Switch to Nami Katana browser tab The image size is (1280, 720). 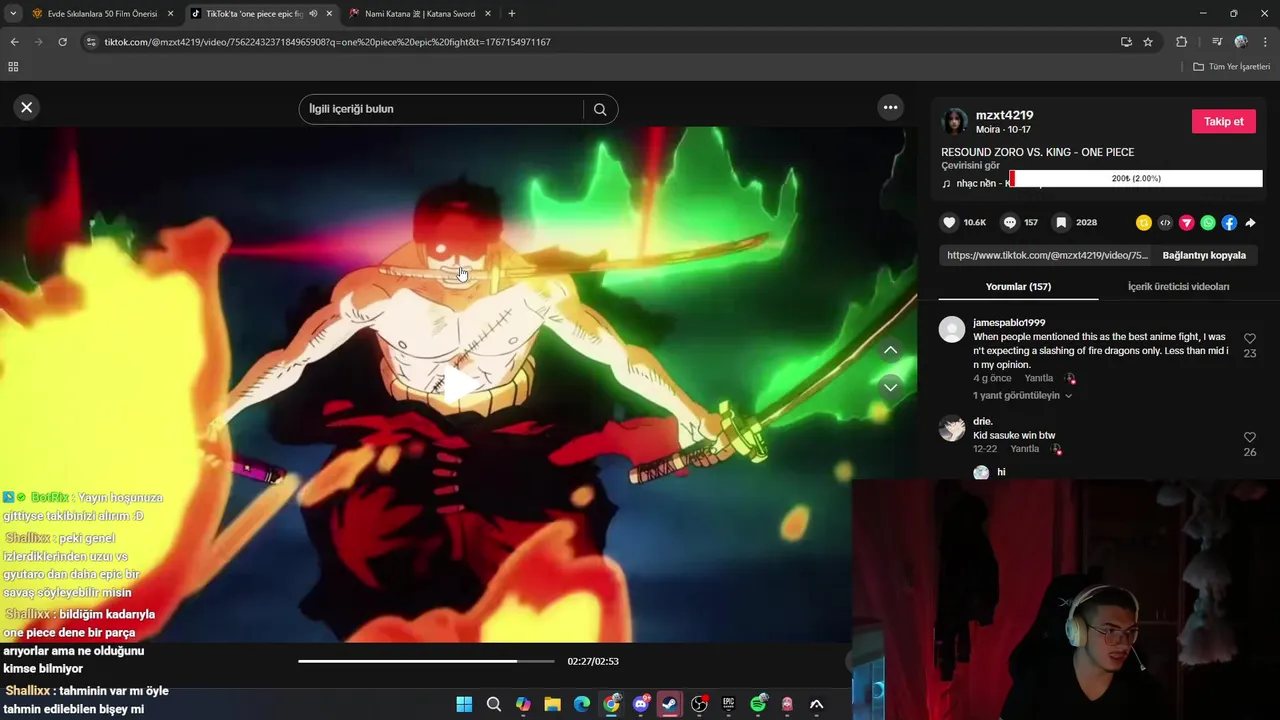(420, 14)
